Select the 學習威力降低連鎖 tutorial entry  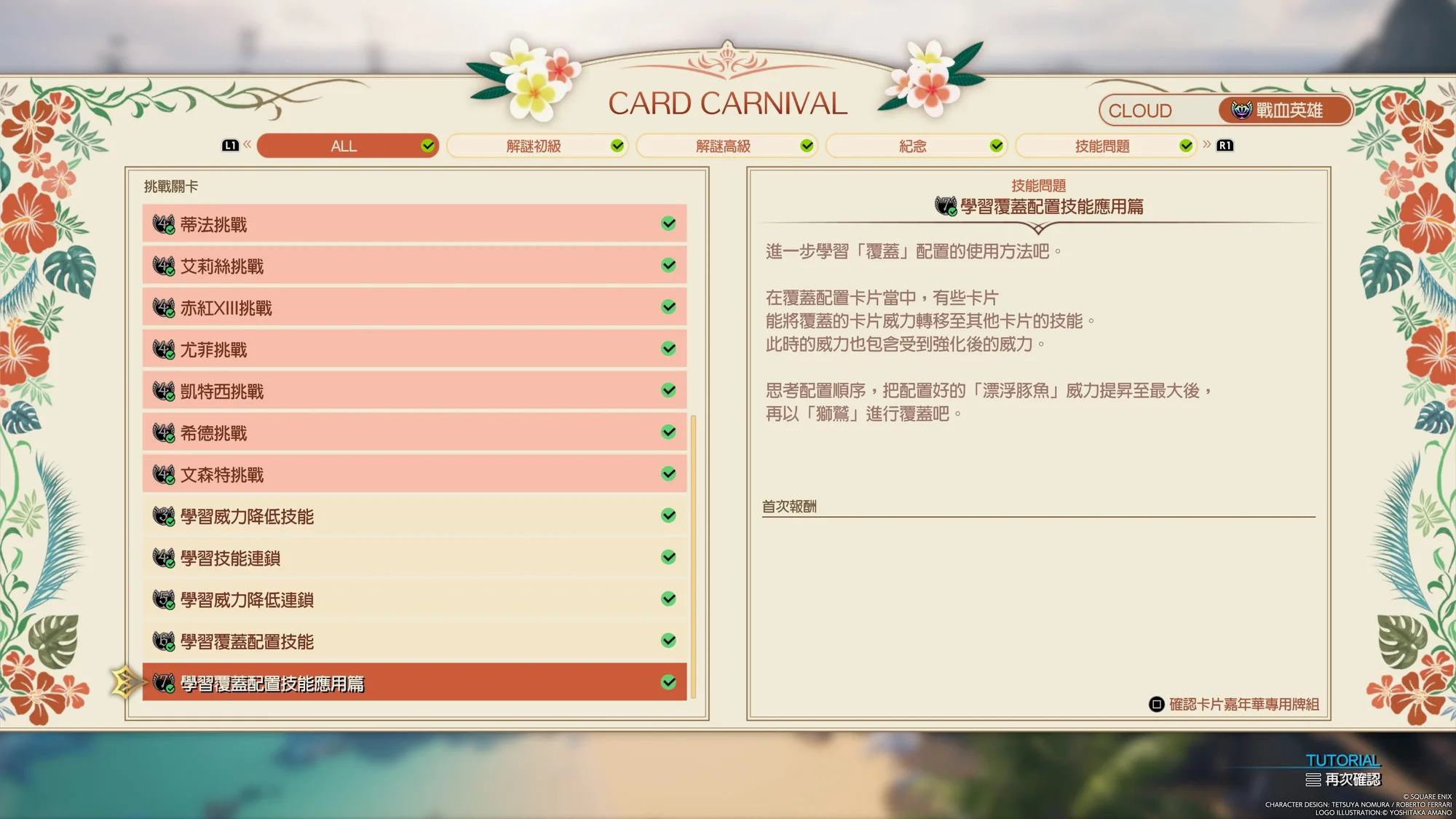pyautogui.click(x=414, y=598)
